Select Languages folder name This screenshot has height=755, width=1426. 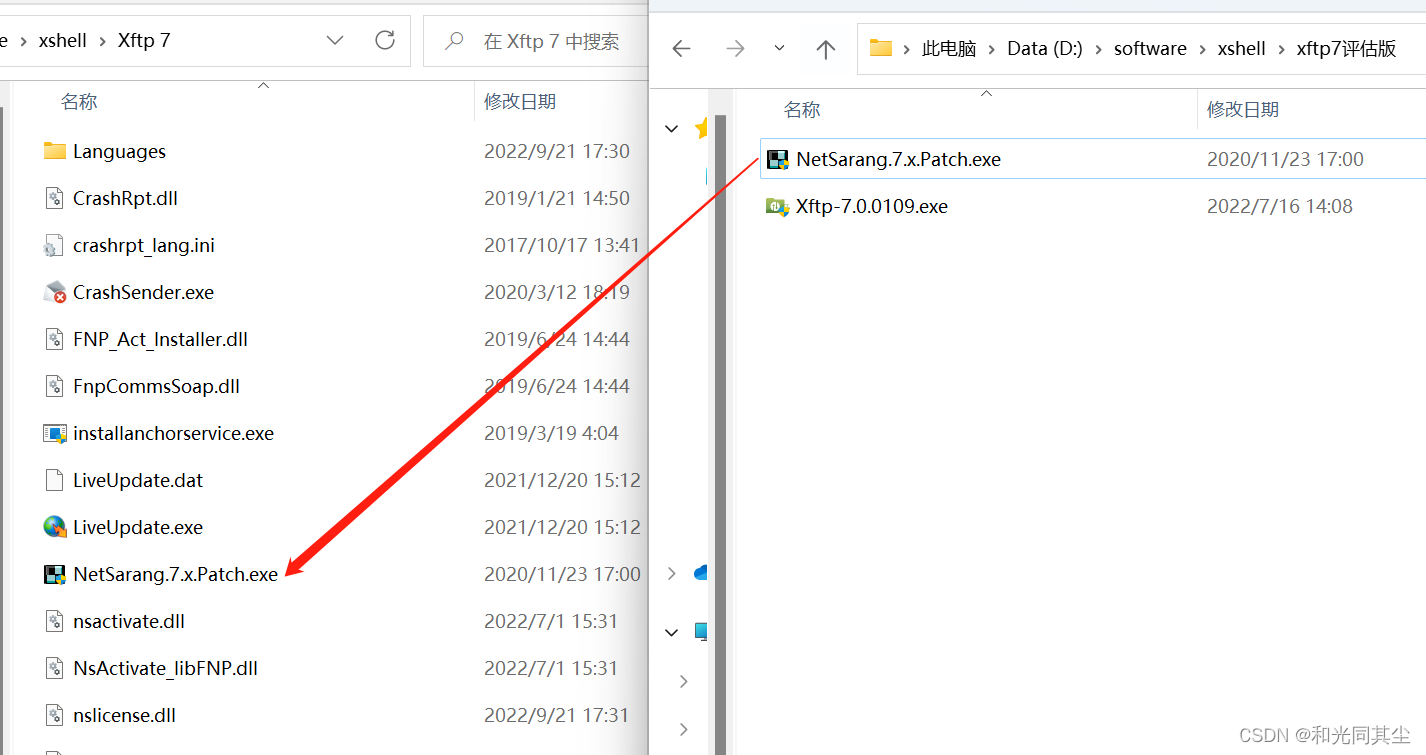click(119, 151)
